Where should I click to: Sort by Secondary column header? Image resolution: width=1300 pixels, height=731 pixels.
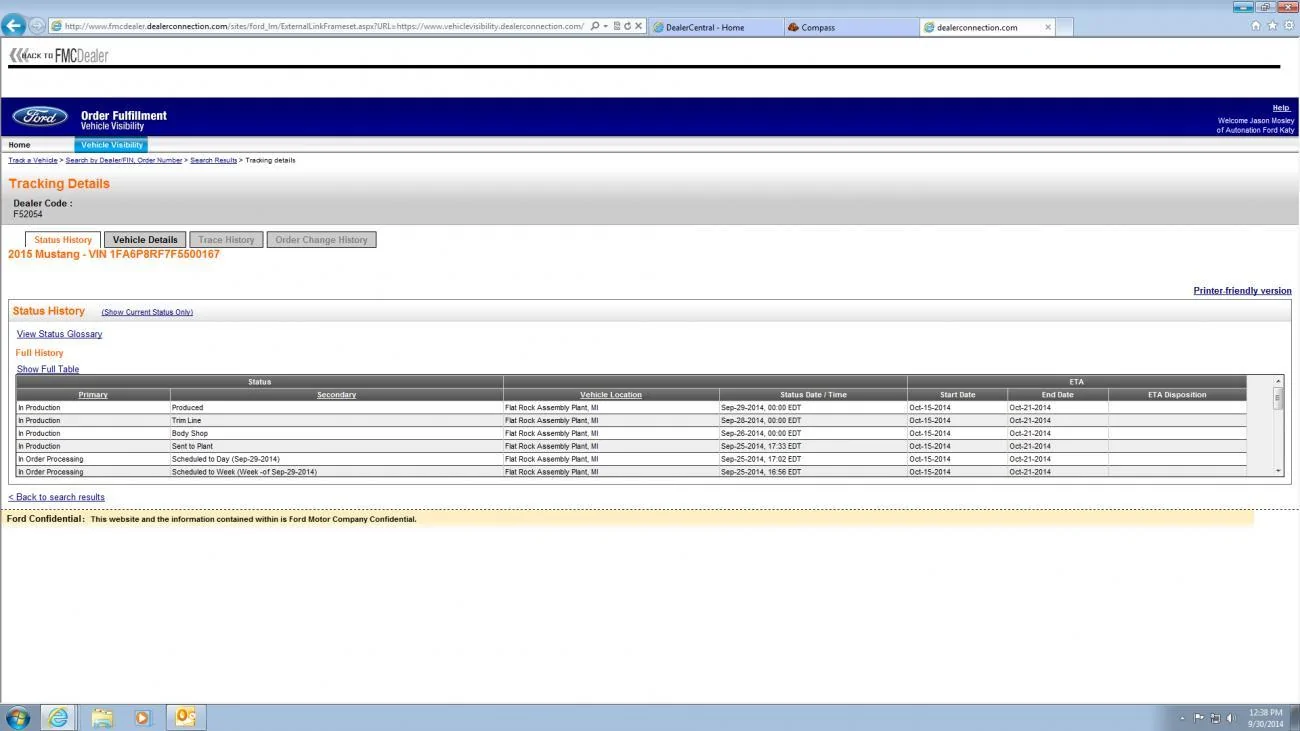click(336, 395)
